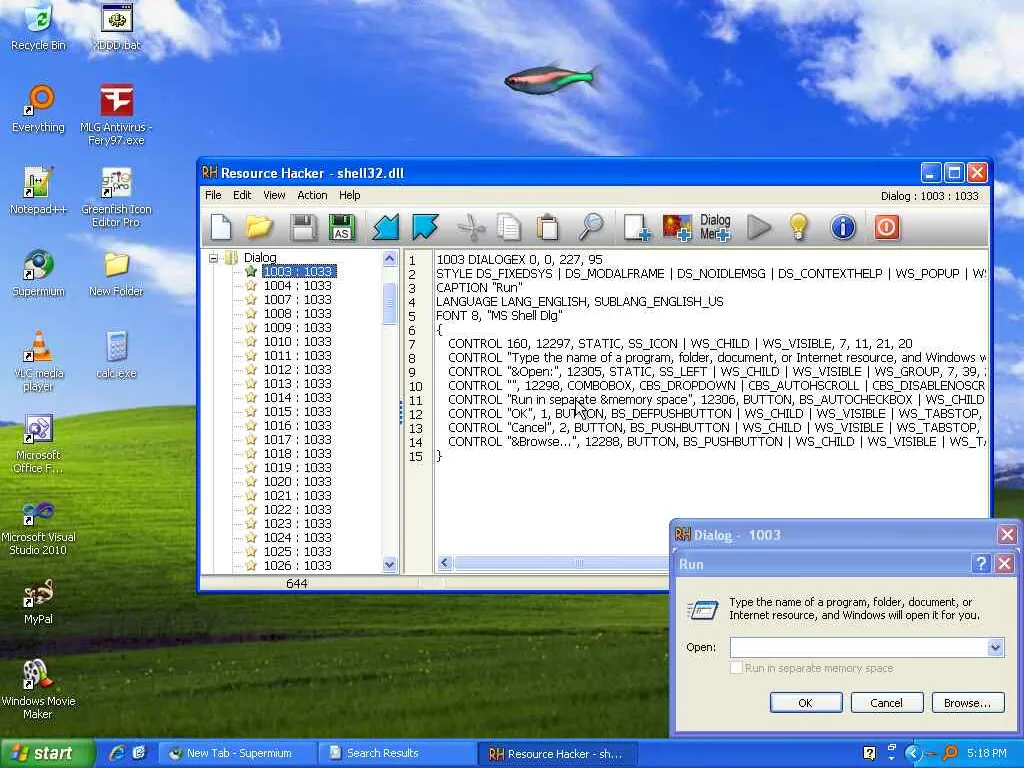
Task: Open the Open combo box dropdown arrow
Action: click(995, 647)
